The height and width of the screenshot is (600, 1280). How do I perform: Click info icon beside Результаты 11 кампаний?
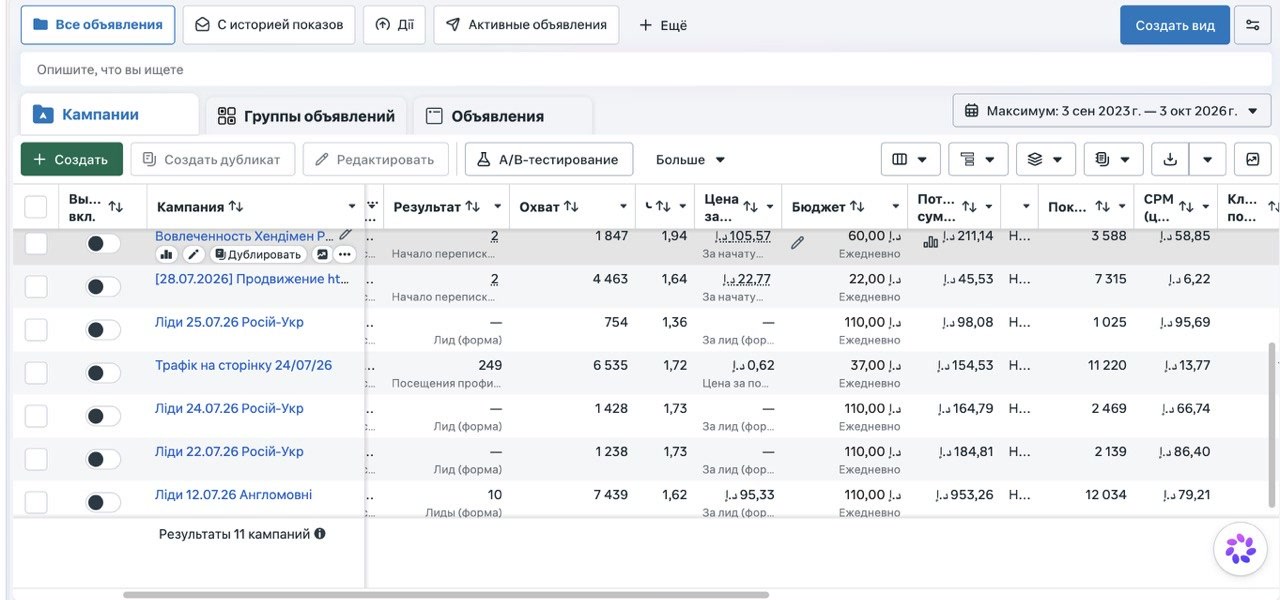pyautogui.click(x=320, y=534)
